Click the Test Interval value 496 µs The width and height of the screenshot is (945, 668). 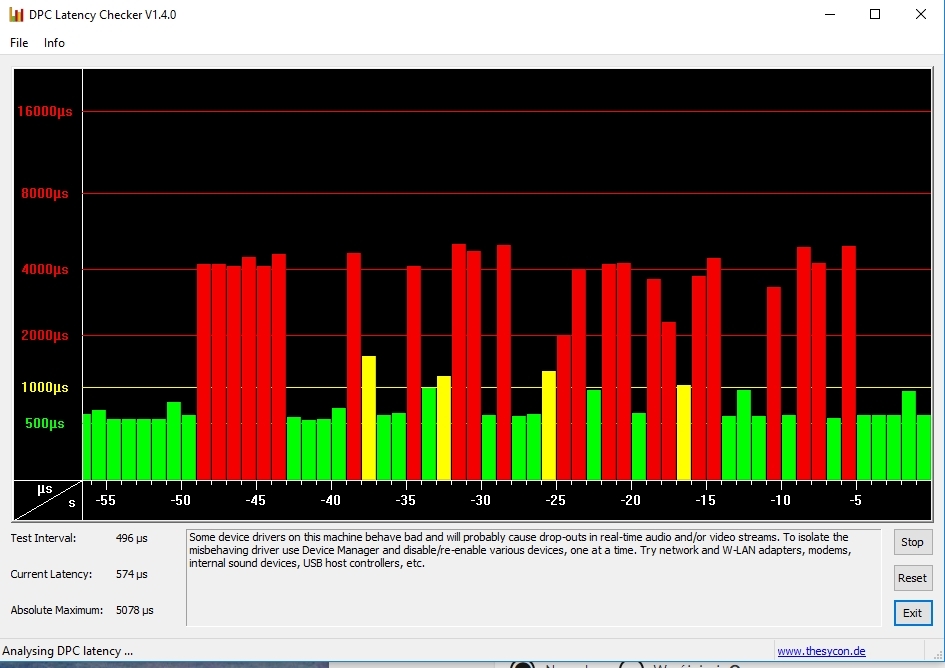(x=131, y=538)
